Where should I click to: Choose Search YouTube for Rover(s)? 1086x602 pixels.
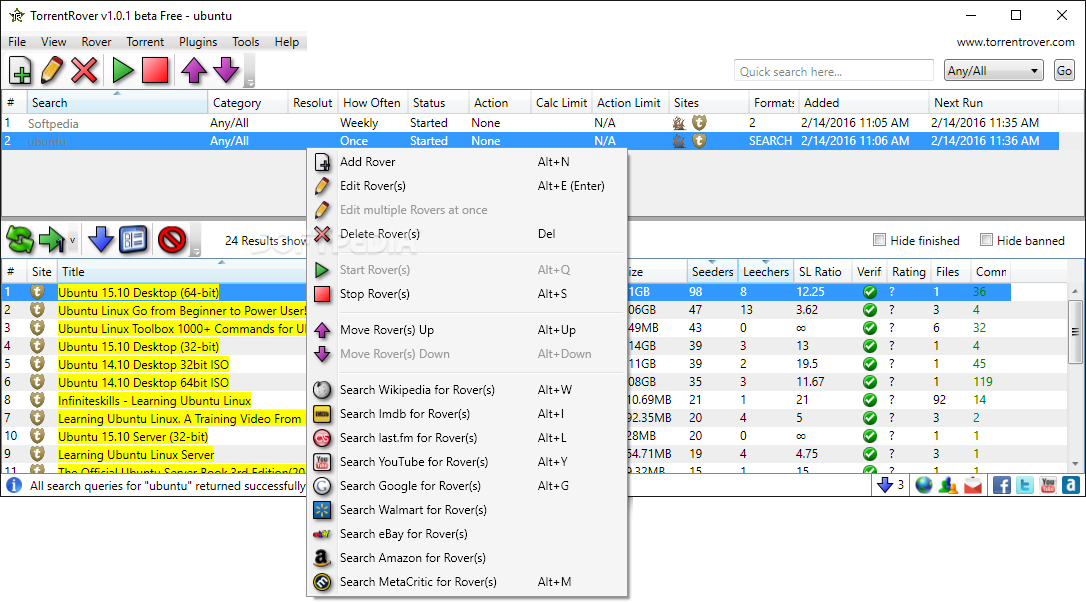(466, 461)
